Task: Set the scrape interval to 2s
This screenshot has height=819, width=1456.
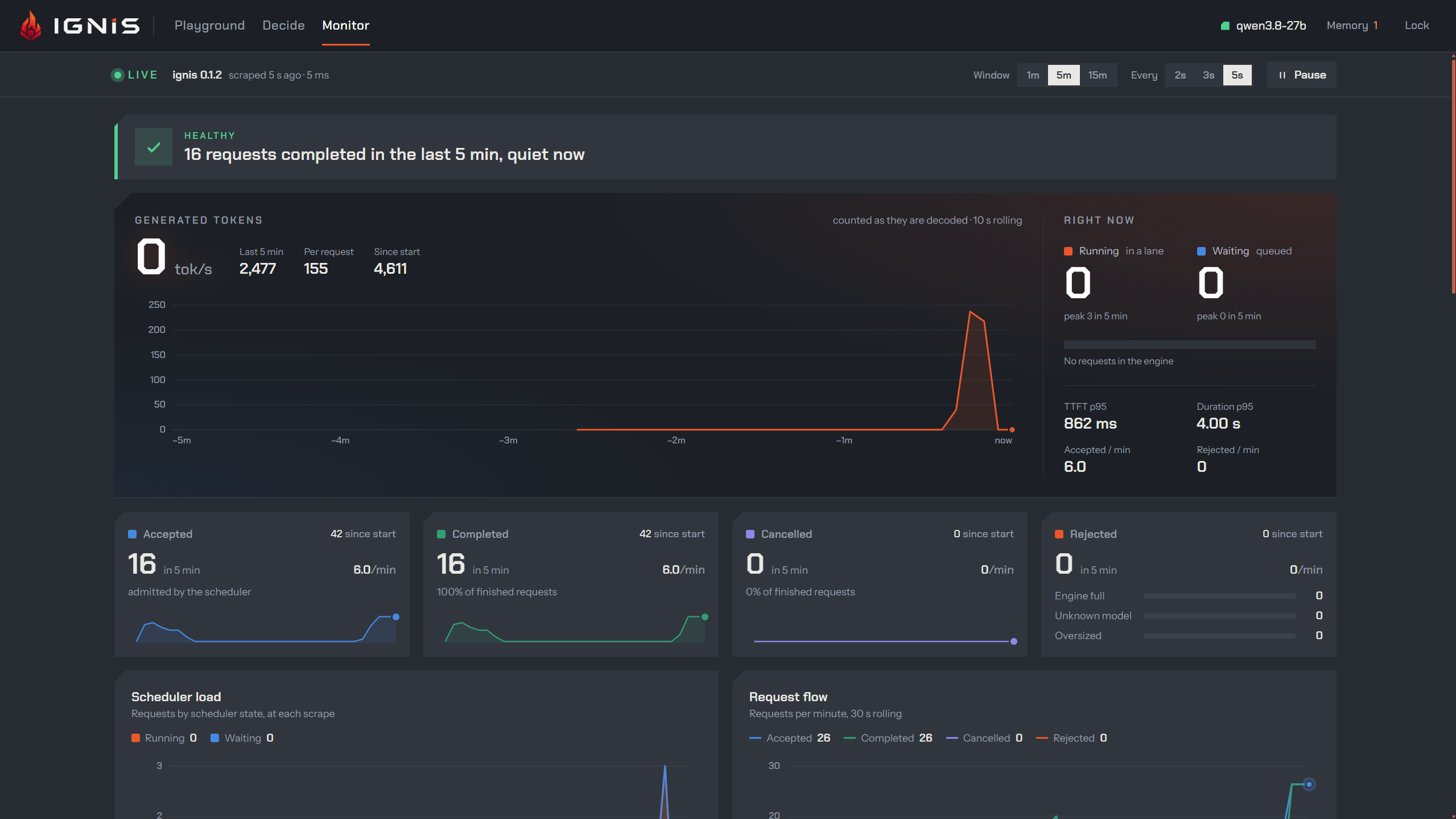Action: 1180,75
